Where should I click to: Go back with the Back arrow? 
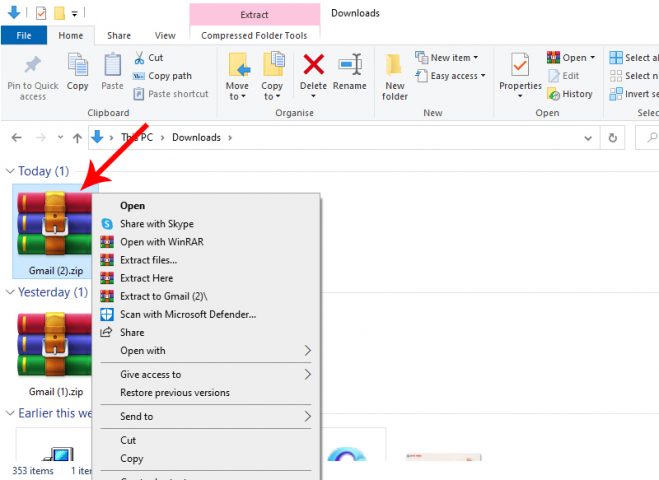point(16,137)
